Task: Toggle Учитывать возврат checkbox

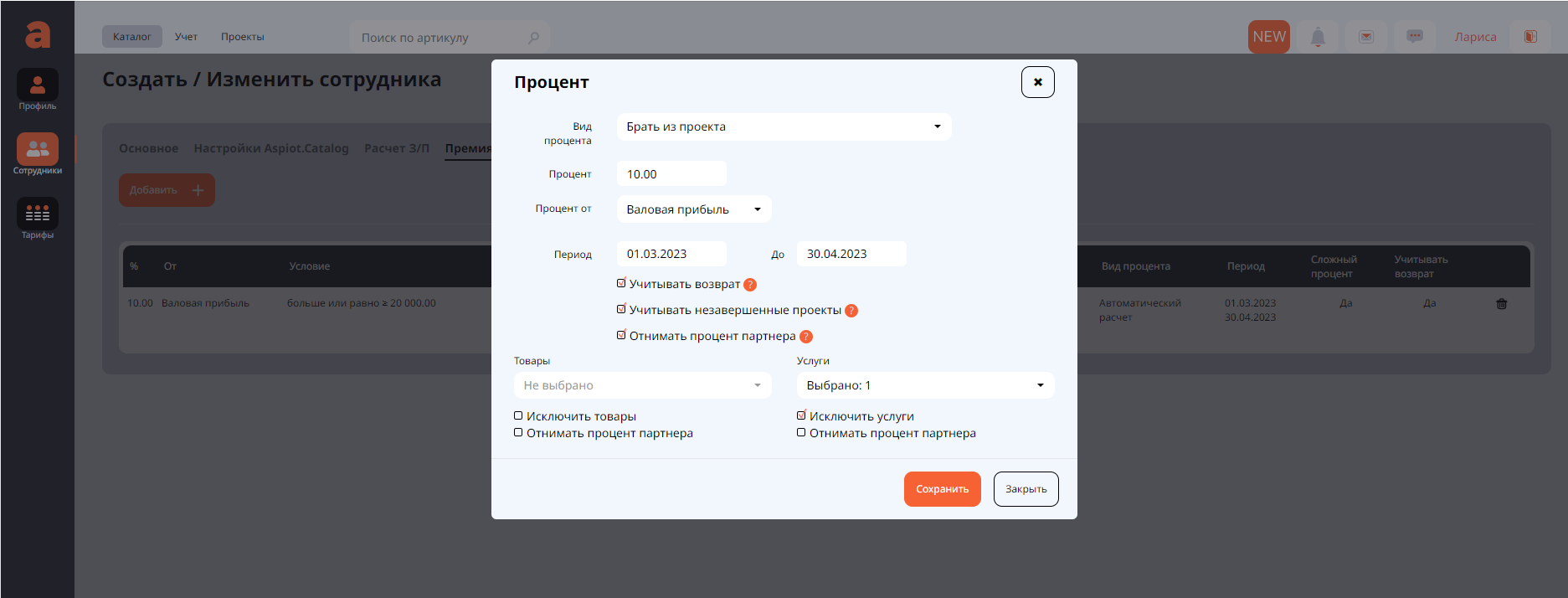Action: (621, 284)
